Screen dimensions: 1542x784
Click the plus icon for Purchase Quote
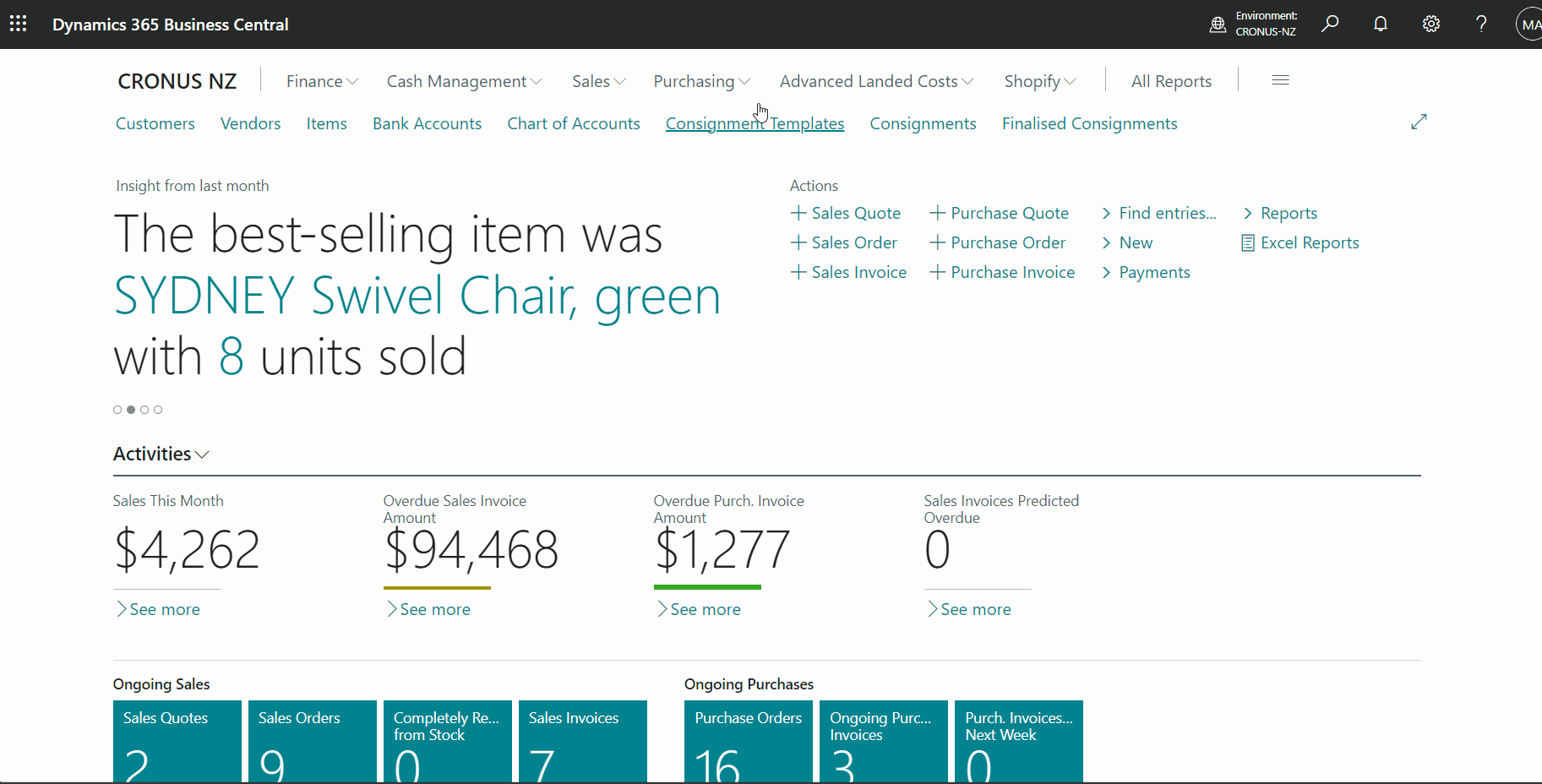937,213
